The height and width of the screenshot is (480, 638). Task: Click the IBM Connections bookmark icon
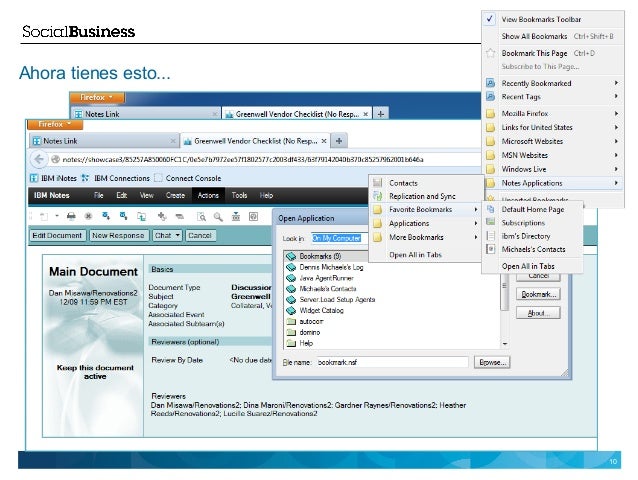click(85, 178)
